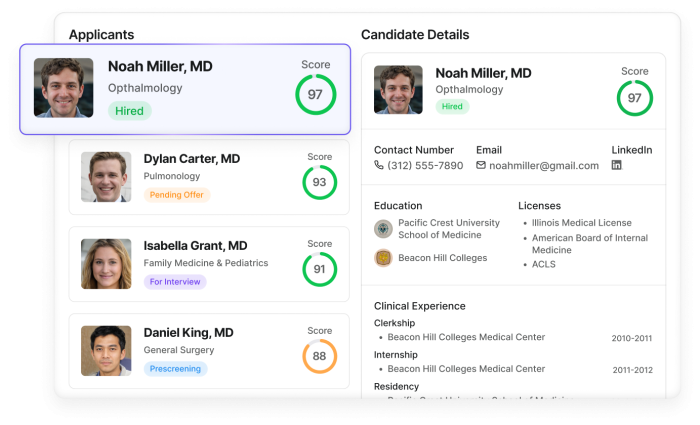Select Noah Miller applicant card
This screenshot has width=700, height=425.
point(185,90)
